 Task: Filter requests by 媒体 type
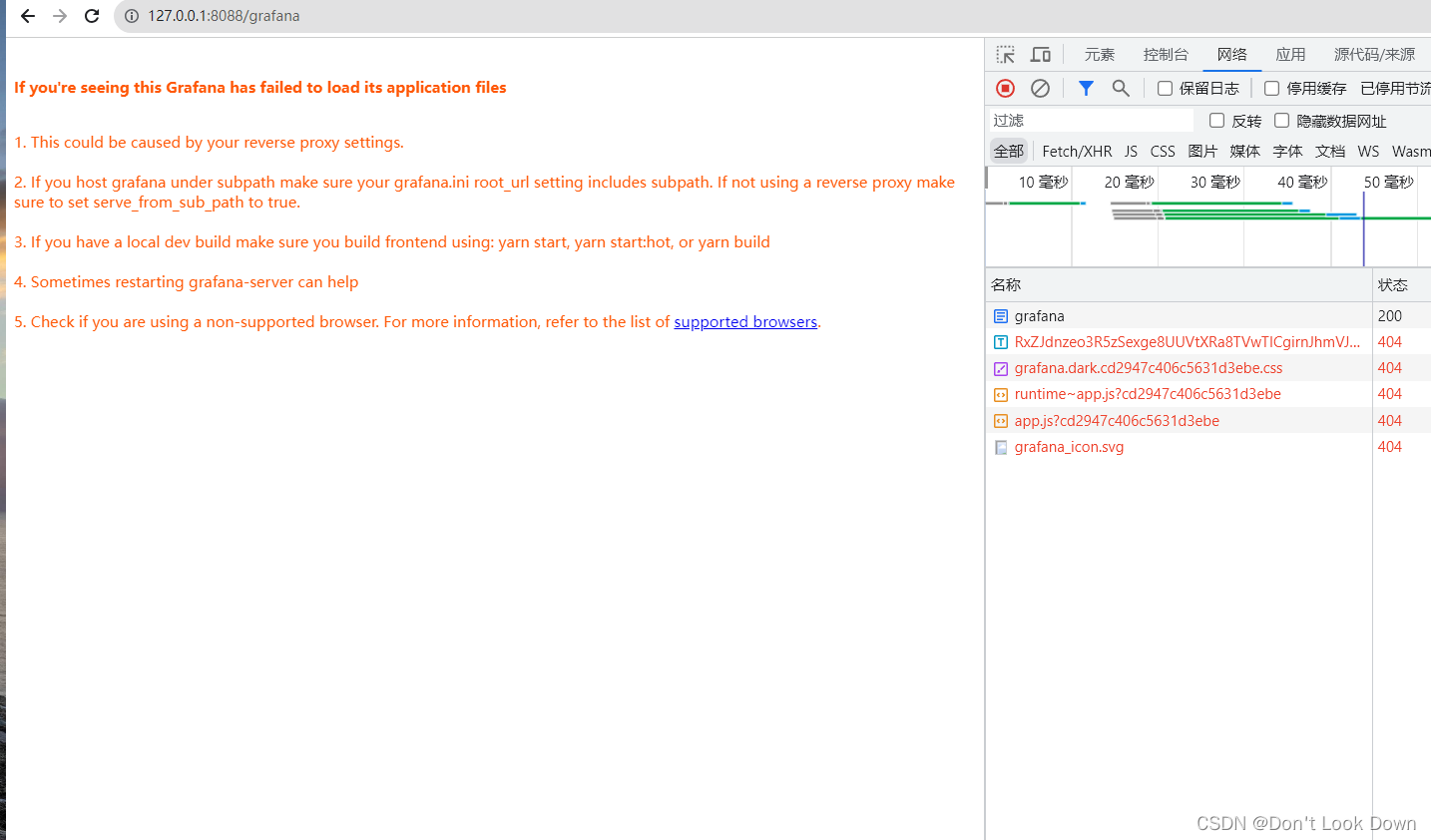click(x=1244, y=151)
